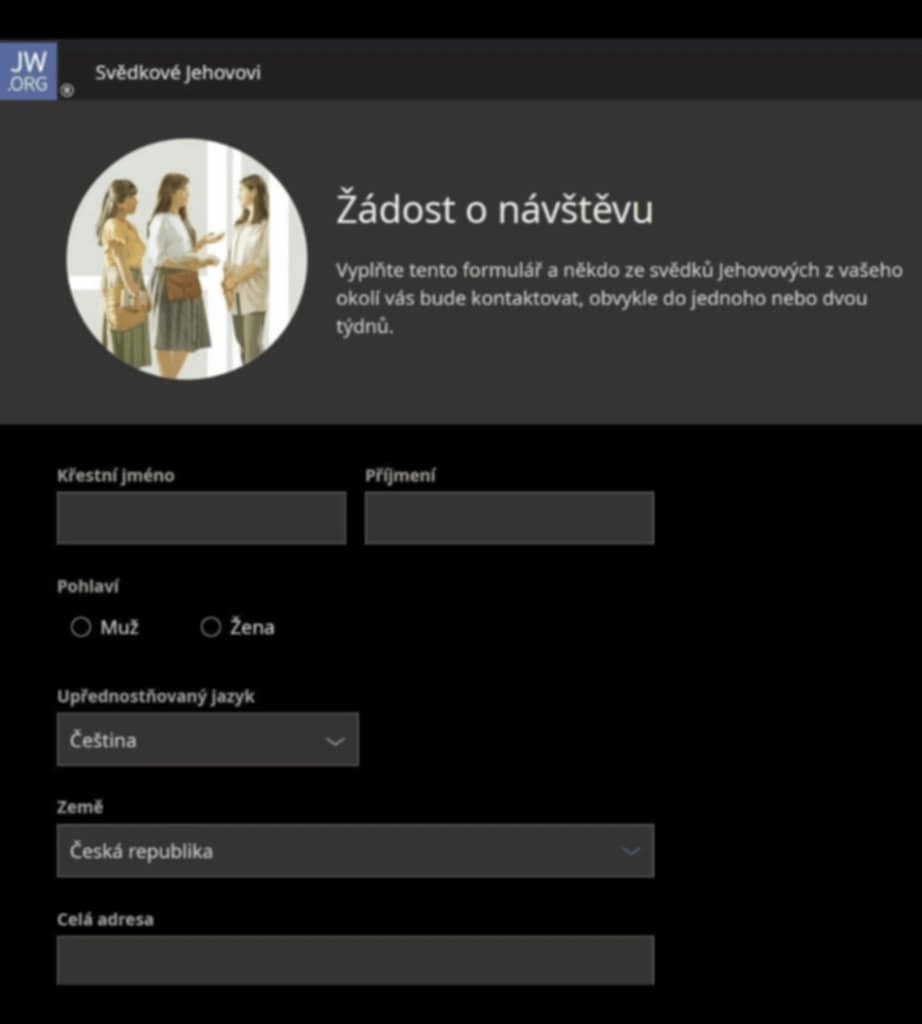Open the Čeština dropdown chevron
This screenshot has height=1024, width=922.
tap(334, 740)
